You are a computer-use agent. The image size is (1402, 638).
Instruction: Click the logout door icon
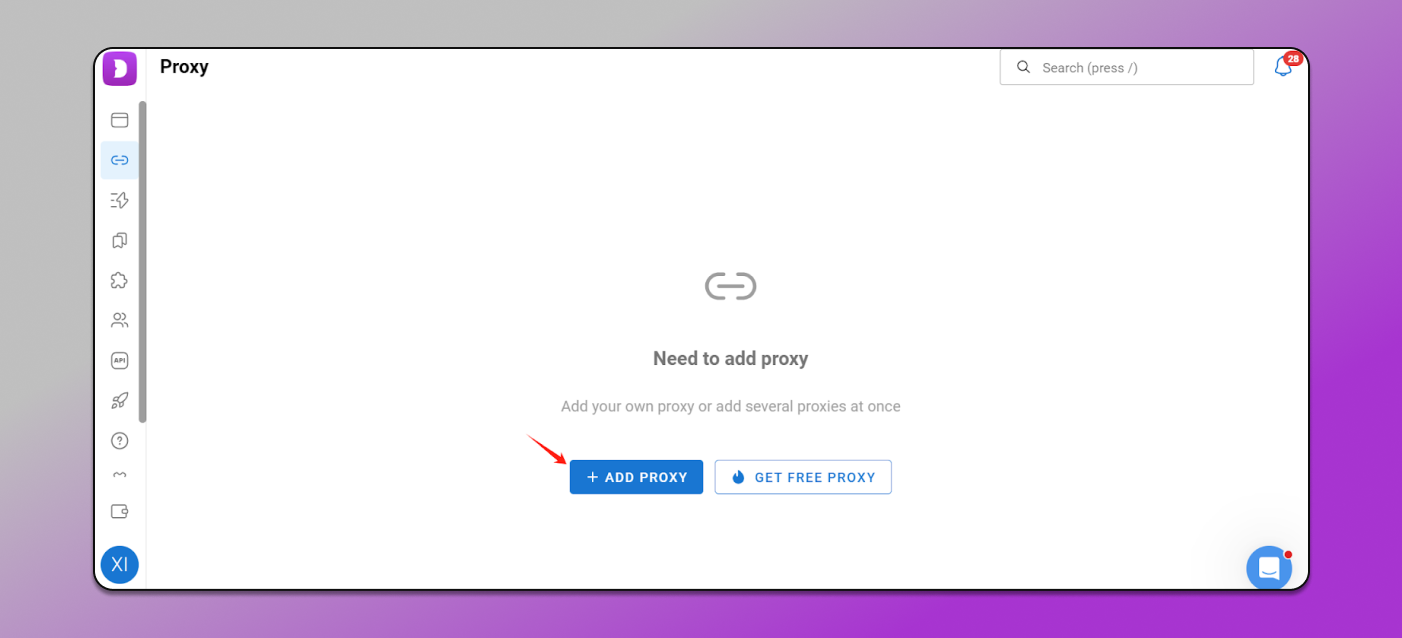(119, 511)
